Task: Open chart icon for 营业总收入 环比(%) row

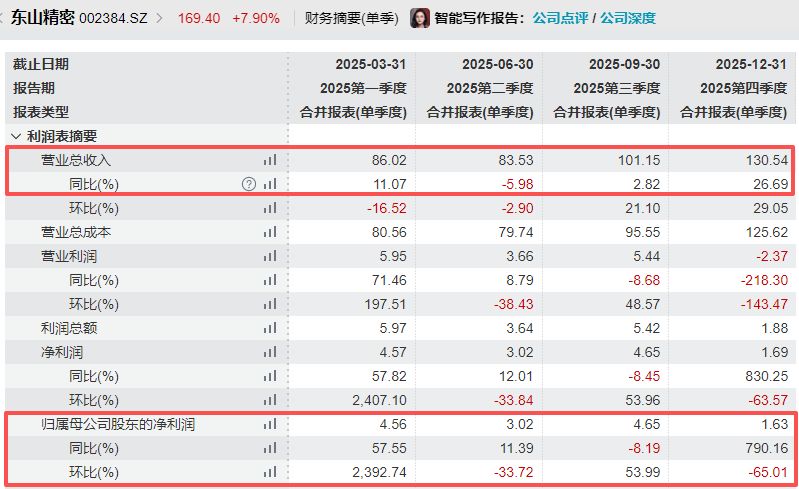Action: [x=270, y=208]
